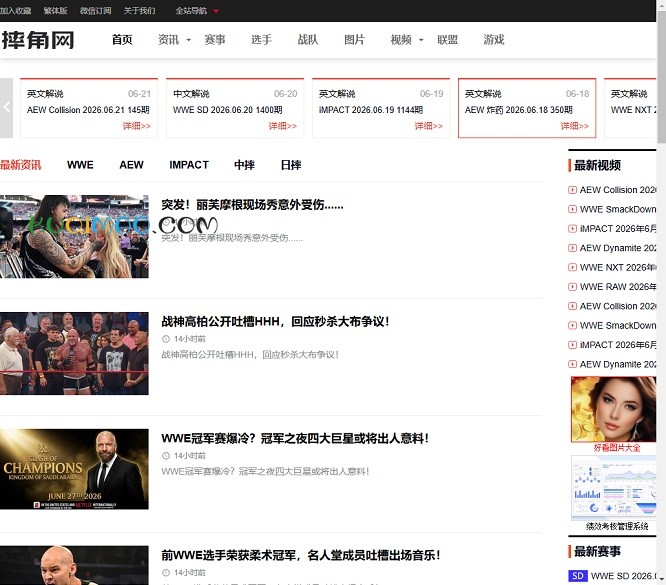666x585 pixels.
Task: Click play icon beside second AEW Collision video
Action: click(x=573, y=306)
